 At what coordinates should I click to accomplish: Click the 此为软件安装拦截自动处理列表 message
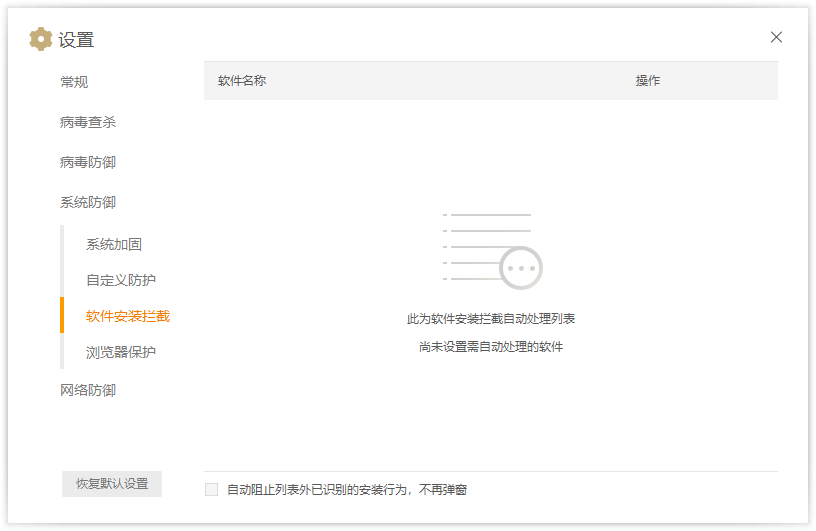(491, 319)
